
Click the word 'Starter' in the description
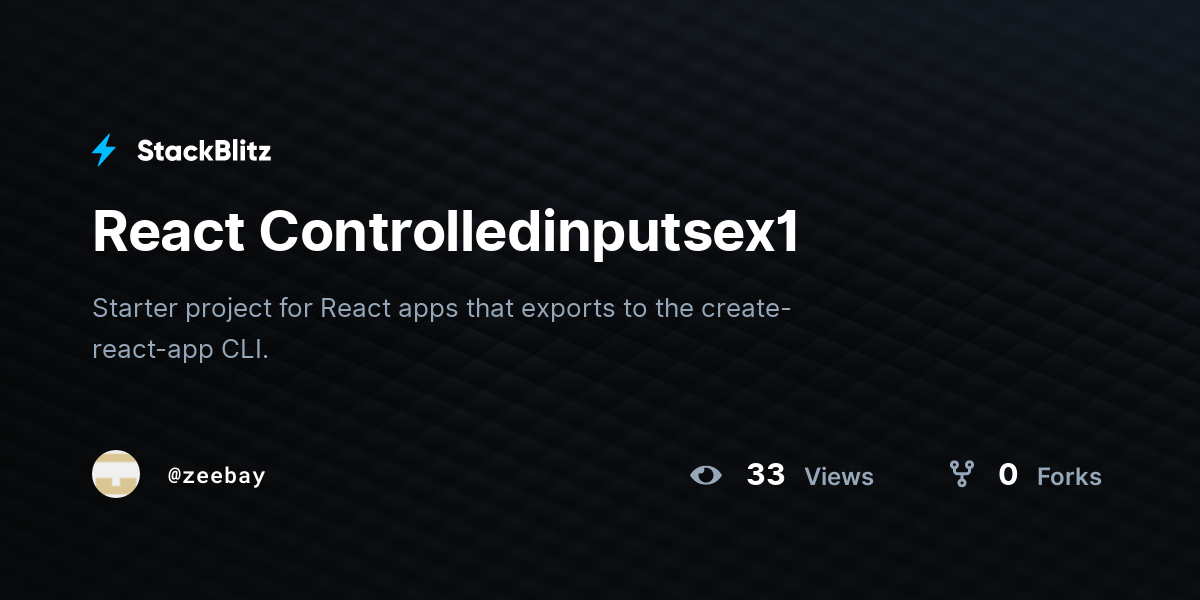click(x=132, y=308)
